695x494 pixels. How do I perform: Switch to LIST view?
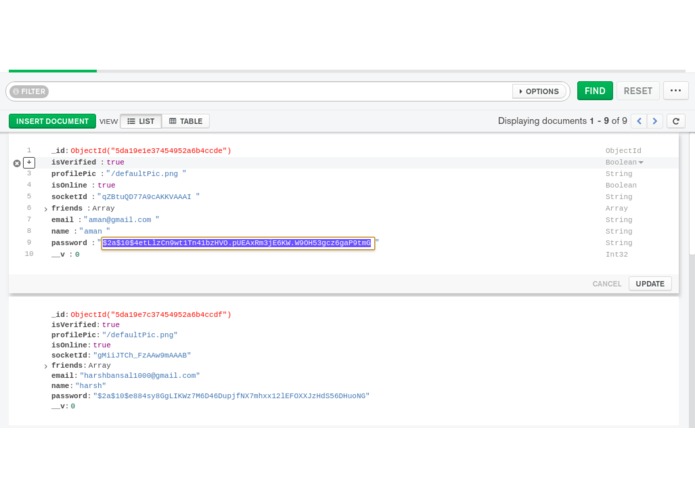[x=141, y=121]
